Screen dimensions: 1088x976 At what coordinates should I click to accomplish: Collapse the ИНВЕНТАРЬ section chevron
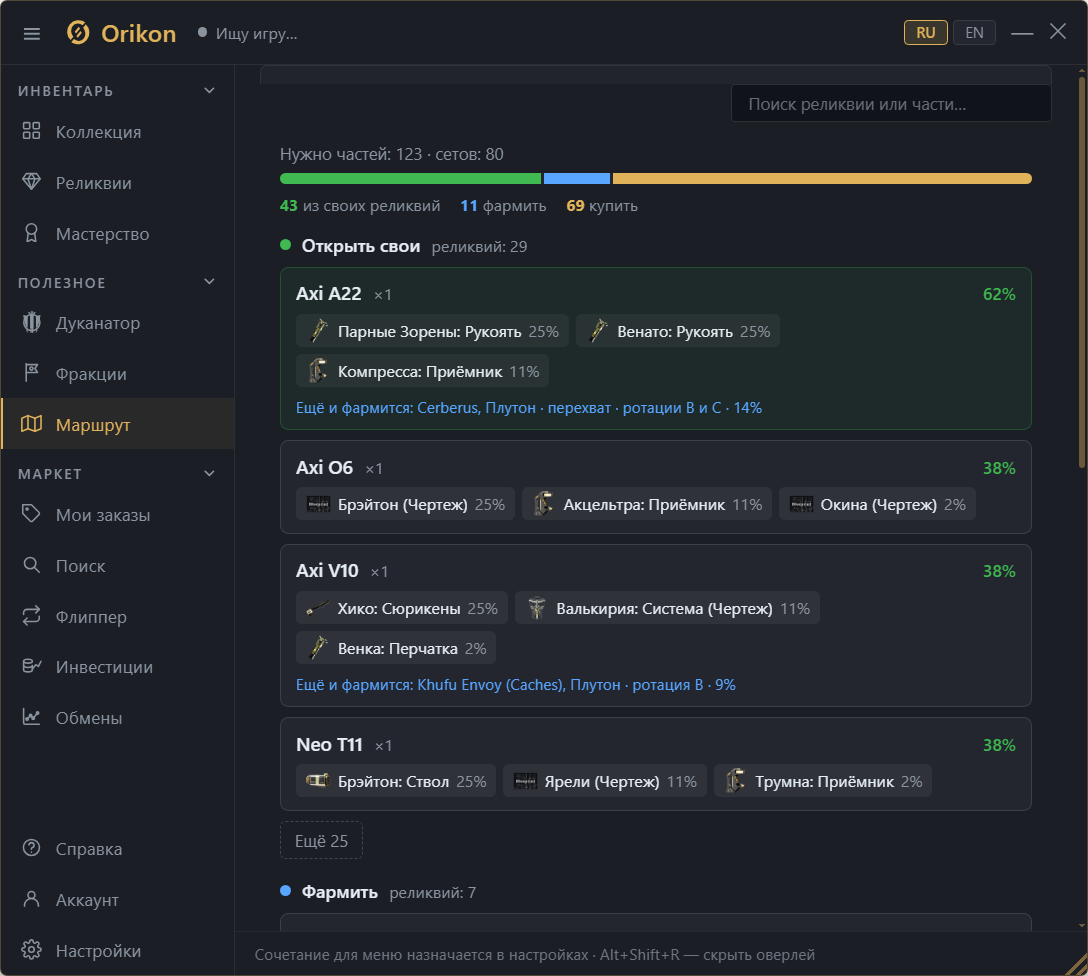[210, 91]
